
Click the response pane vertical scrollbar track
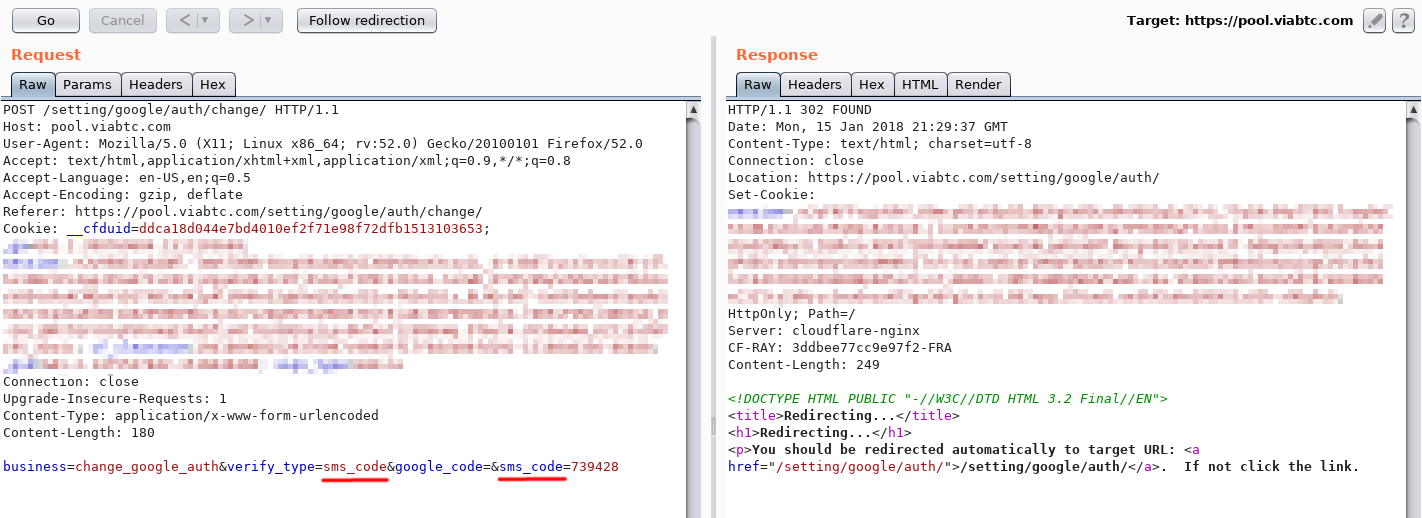point(1414,316)
